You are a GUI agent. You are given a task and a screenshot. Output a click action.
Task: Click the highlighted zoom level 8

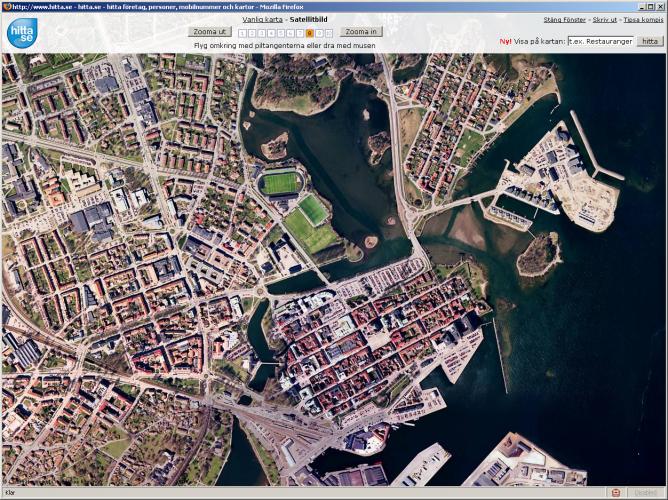pyautogui.click(x=310, y=32)
